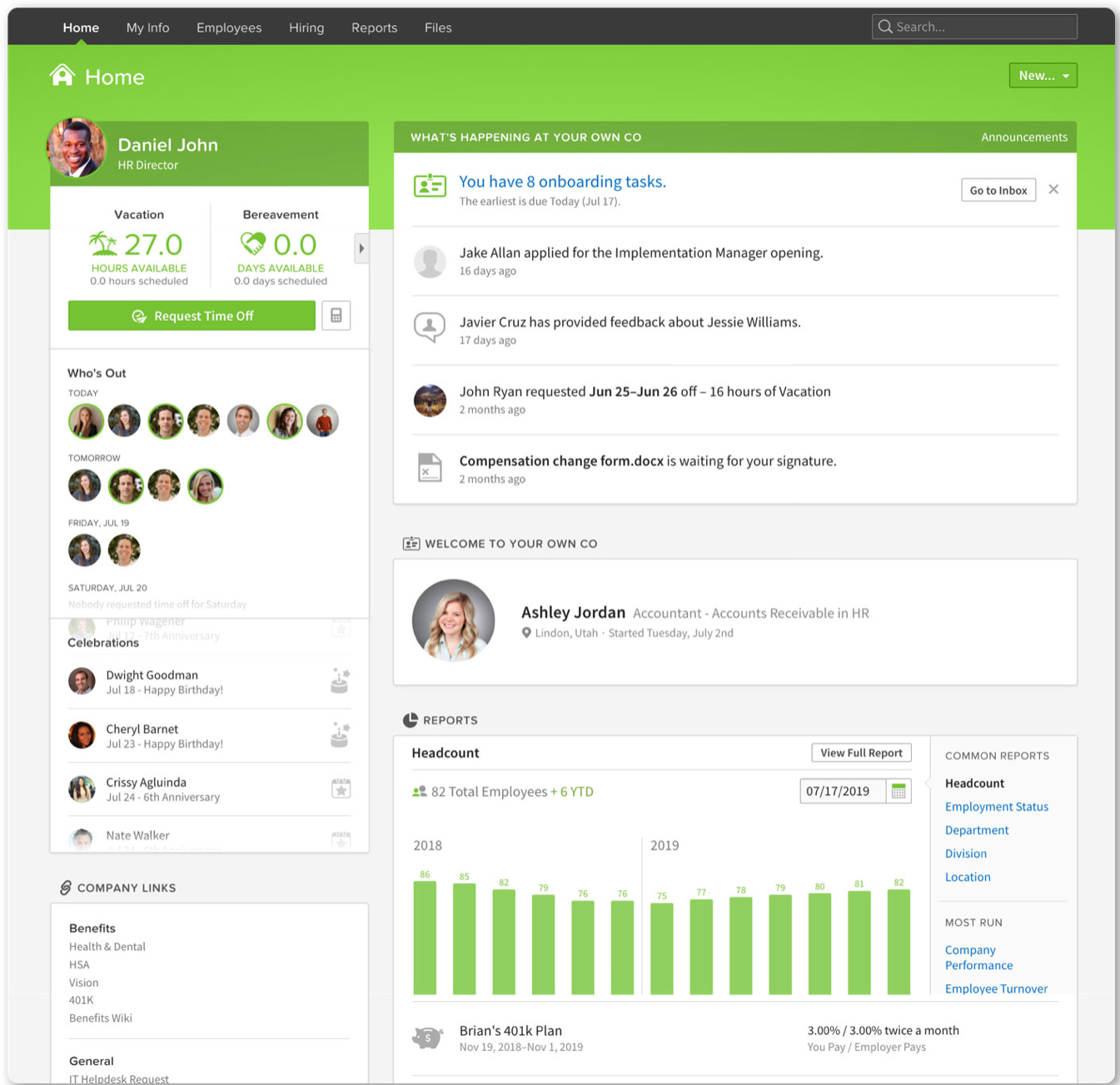Click the search magnifier icon
Screen dimensions: 1120x1085
(885, 27)
